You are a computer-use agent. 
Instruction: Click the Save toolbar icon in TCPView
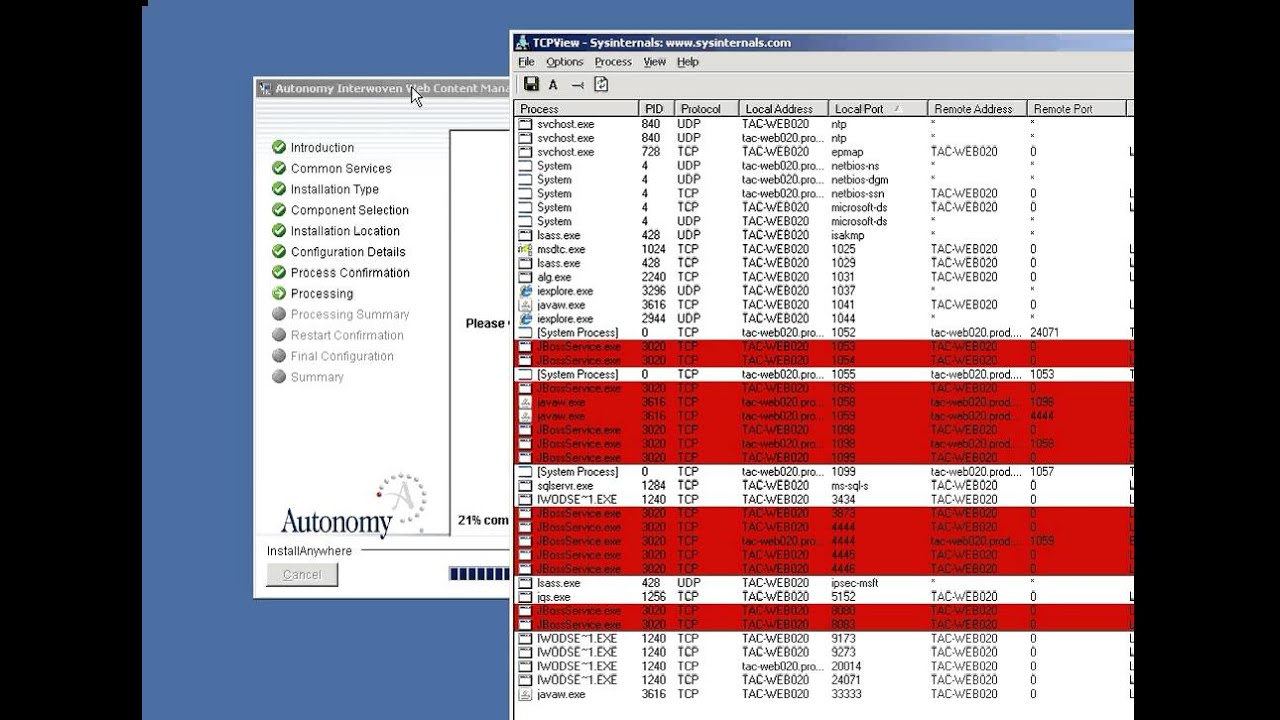(x=531, y=84)
